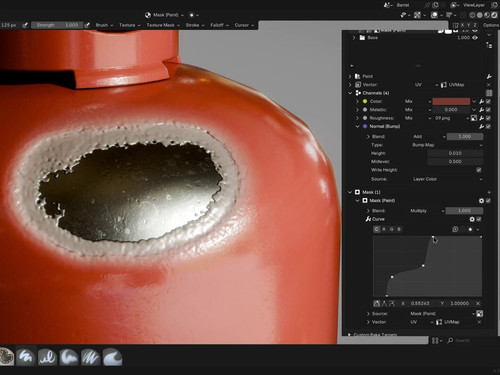
Task: Select the third scribble brush preset
Action: pyautogui.click(x=47, y=357)
